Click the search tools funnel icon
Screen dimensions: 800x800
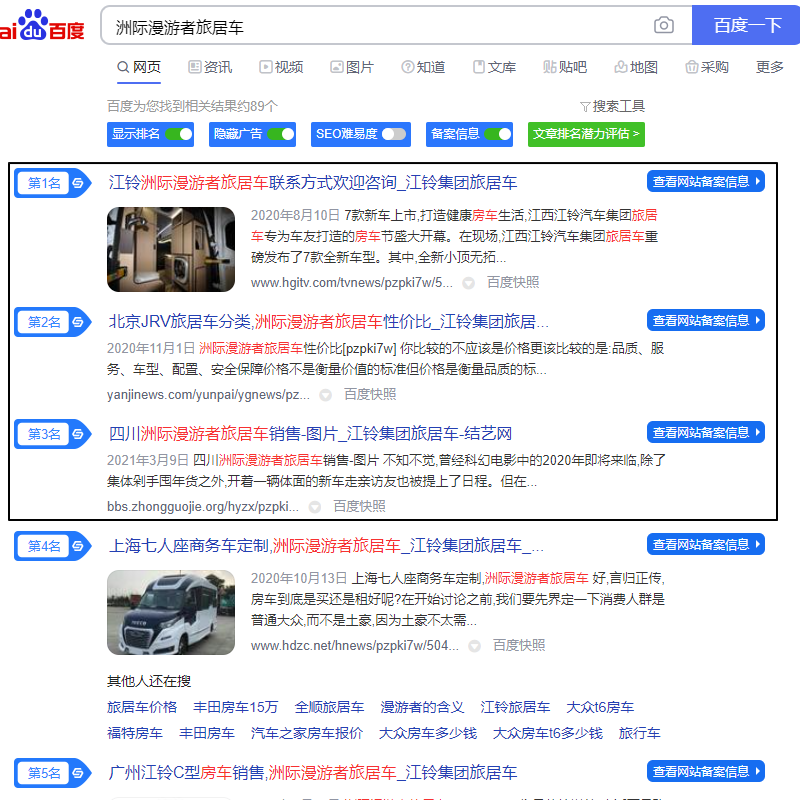[x=585, y=107]
